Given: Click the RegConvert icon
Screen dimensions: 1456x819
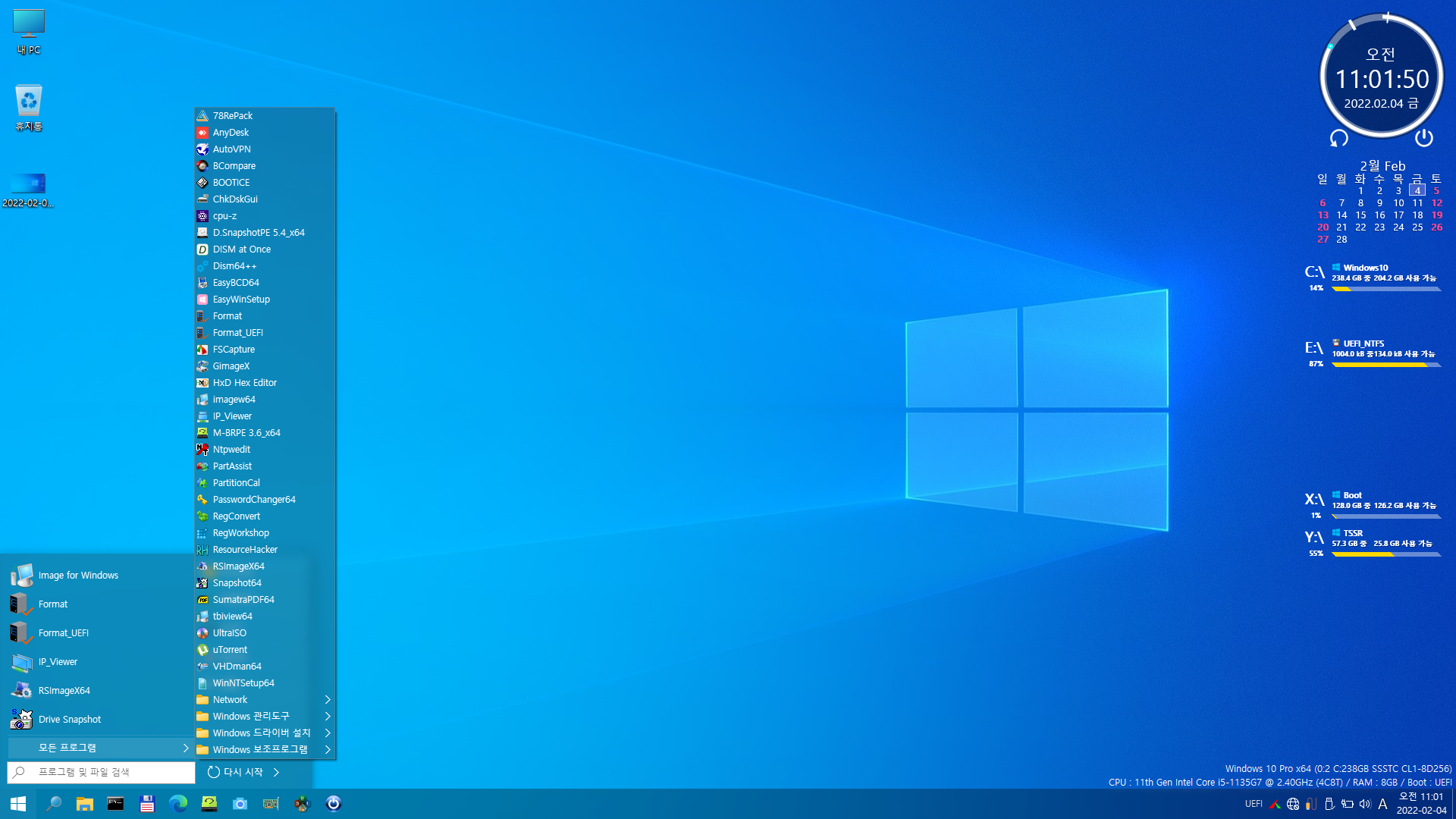Looking at the screenshot, I should 202,516.
